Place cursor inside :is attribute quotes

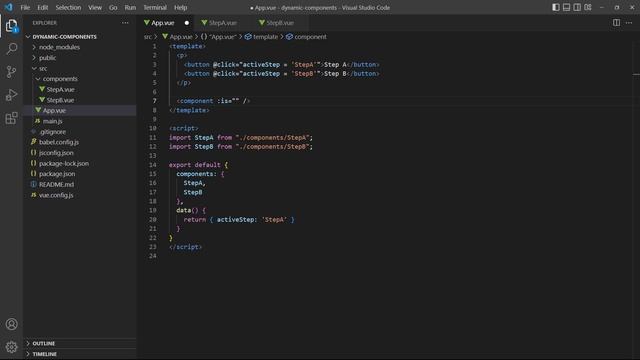pos(236,101)
